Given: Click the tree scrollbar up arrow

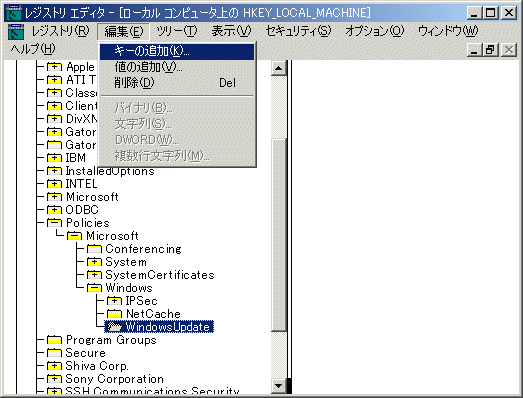Looking at the screenshot, I should (x=279, y=68).
